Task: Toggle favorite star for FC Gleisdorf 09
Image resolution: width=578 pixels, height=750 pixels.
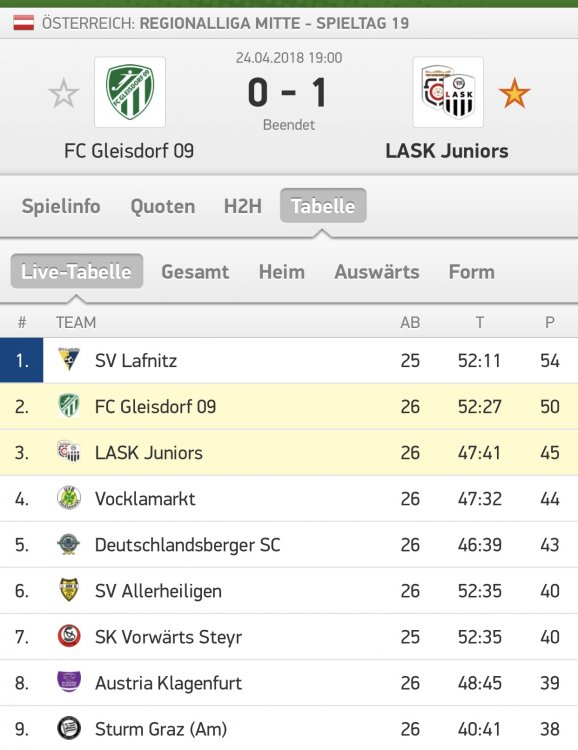Action: [x=64, y=94]
